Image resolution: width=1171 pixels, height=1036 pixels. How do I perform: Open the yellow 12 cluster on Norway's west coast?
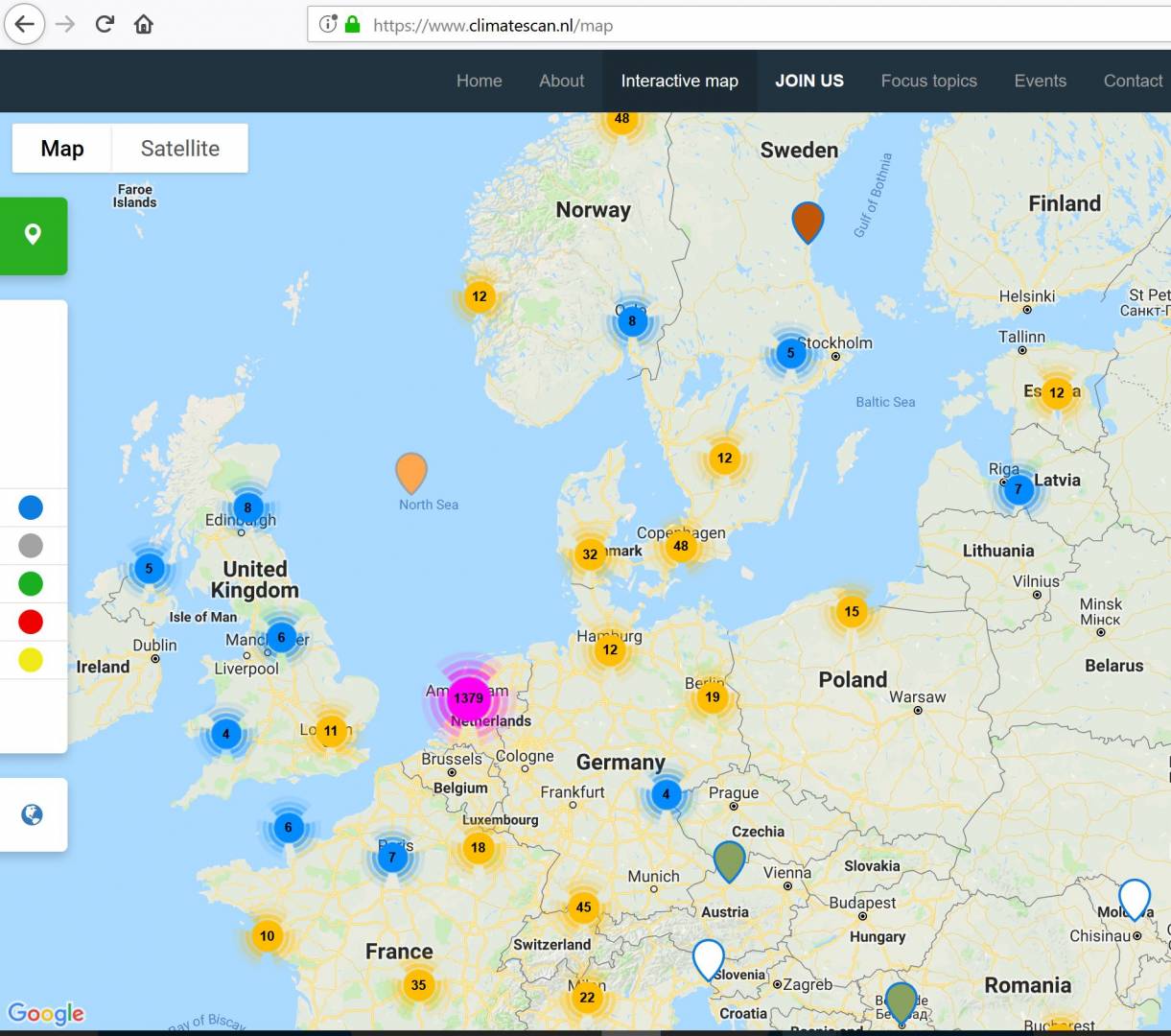(x=480, y=296)
